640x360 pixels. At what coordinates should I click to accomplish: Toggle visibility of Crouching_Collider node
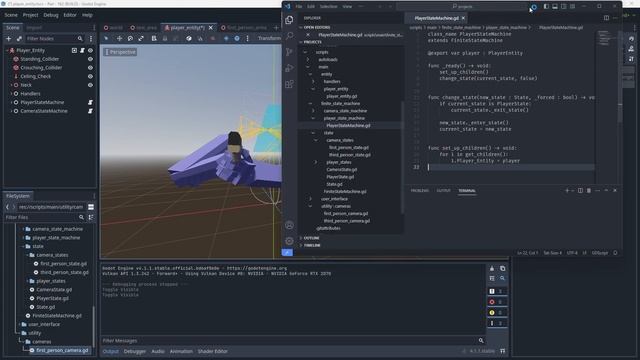pyautogui.click(x=90, y=68)
